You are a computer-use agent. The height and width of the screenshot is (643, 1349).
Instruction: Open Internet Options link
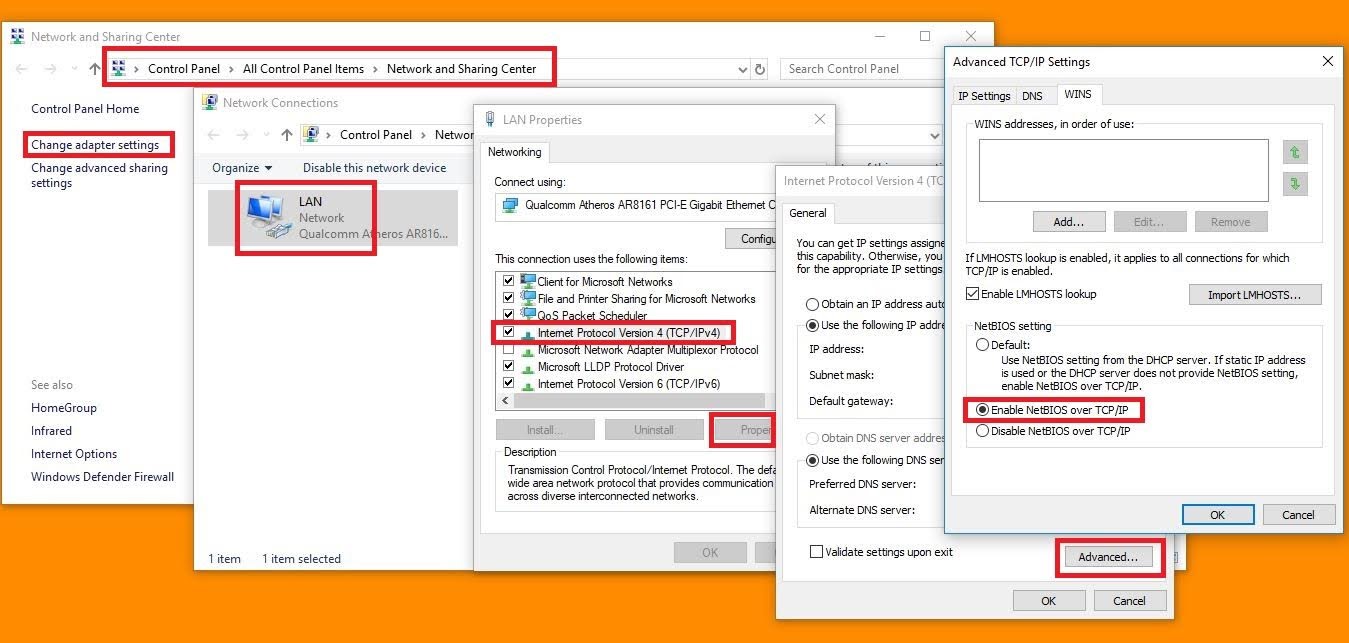tap(74, 454)
